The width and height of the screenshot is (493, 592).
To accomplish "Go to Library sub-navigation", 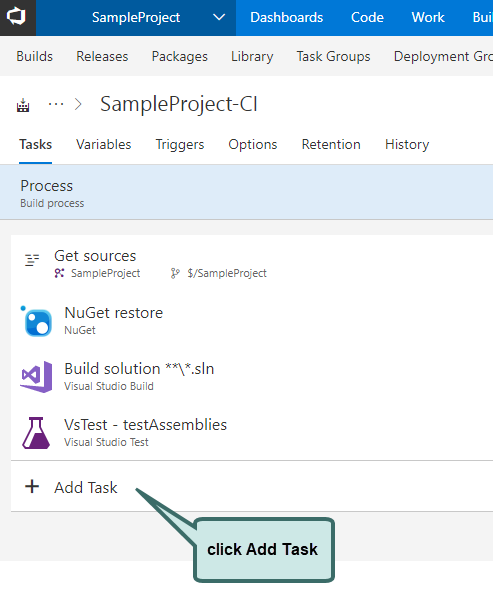I will coord(252,56).
